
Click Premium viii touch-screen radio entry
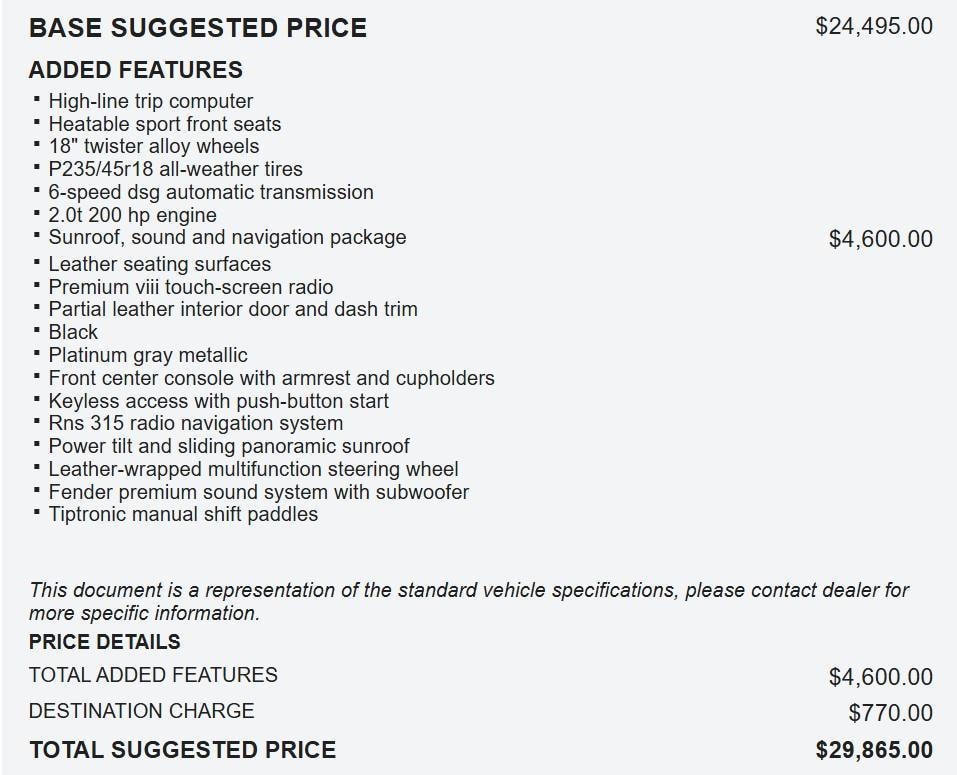[x=190, y=287]
